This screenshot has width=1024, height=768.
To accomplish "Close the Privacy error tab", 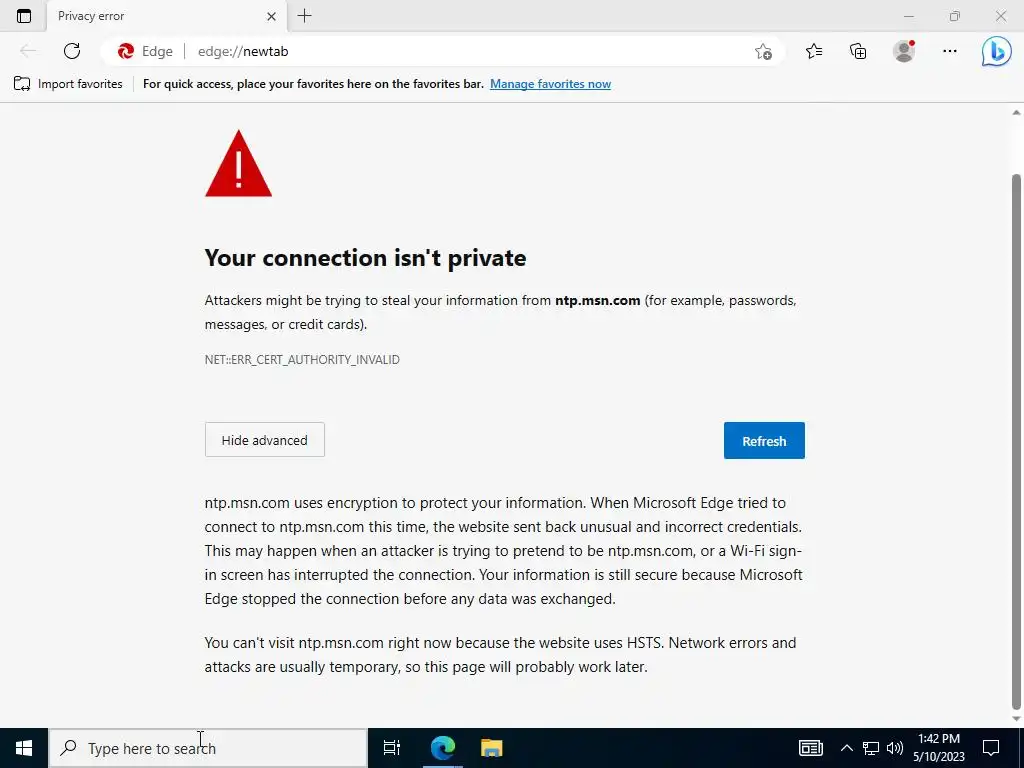I will (272, 16).
